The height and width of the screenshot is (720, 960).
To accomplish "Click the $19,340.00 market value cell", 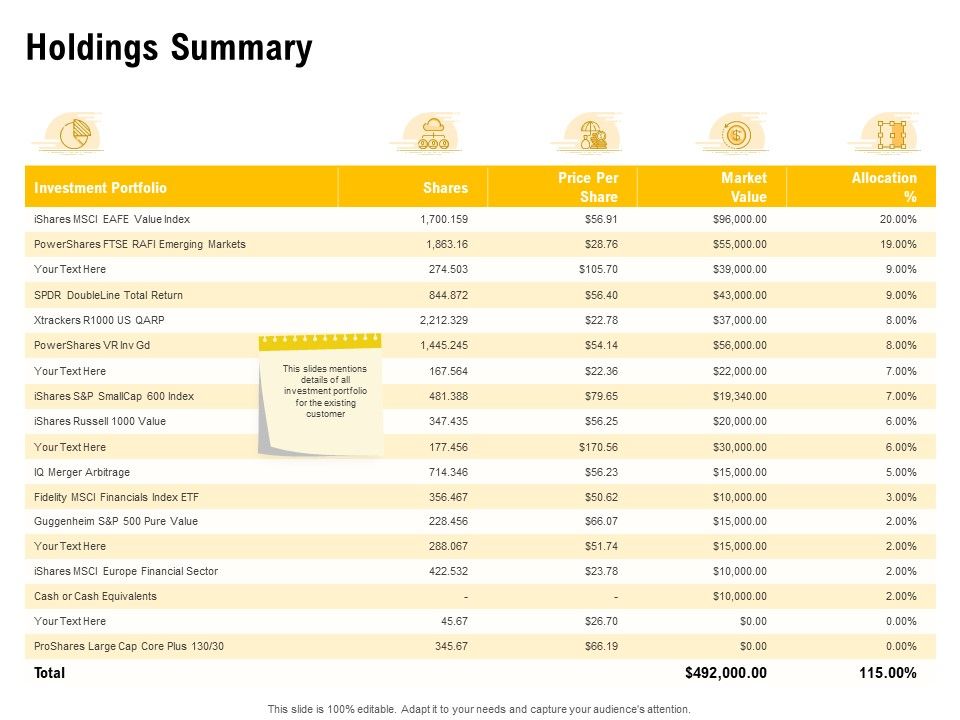I will [740, 396].
